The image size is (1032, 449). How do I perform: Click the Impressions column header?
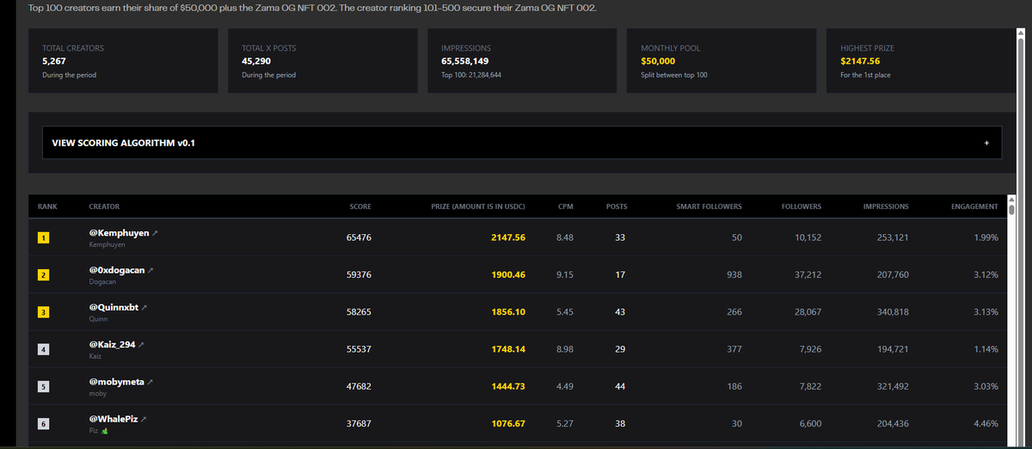tap(885, 207)
